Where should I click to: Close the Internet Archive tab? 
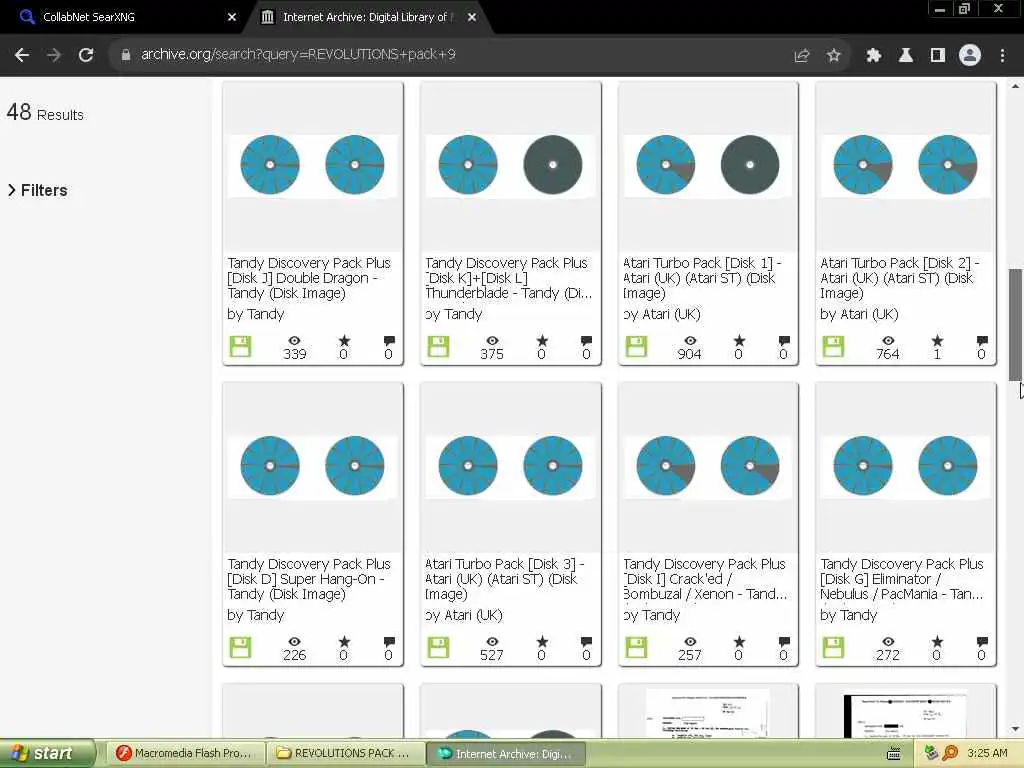pos(472,18)
